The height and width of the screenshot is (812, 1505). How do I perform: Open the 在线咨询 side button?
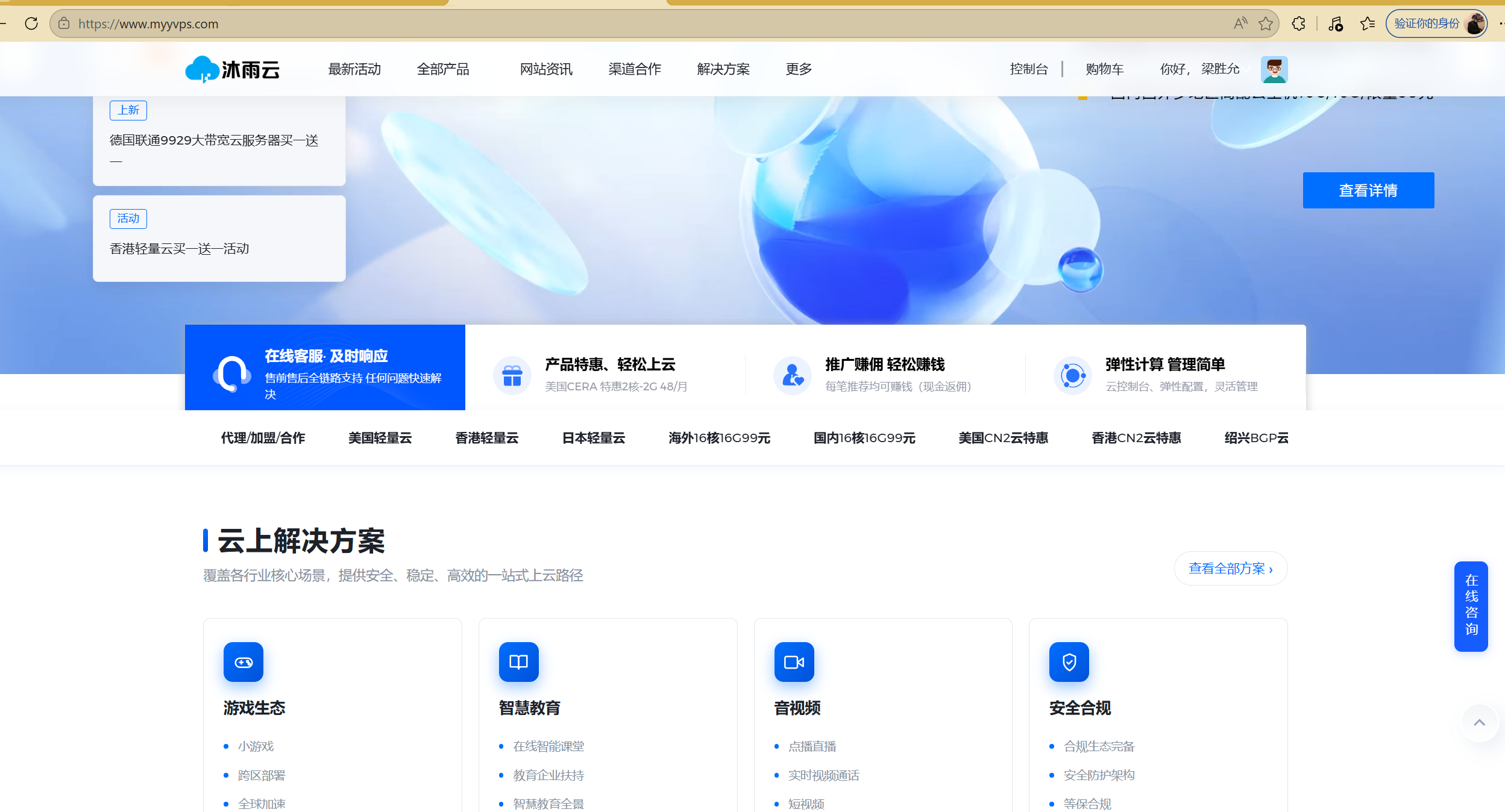1471,606
